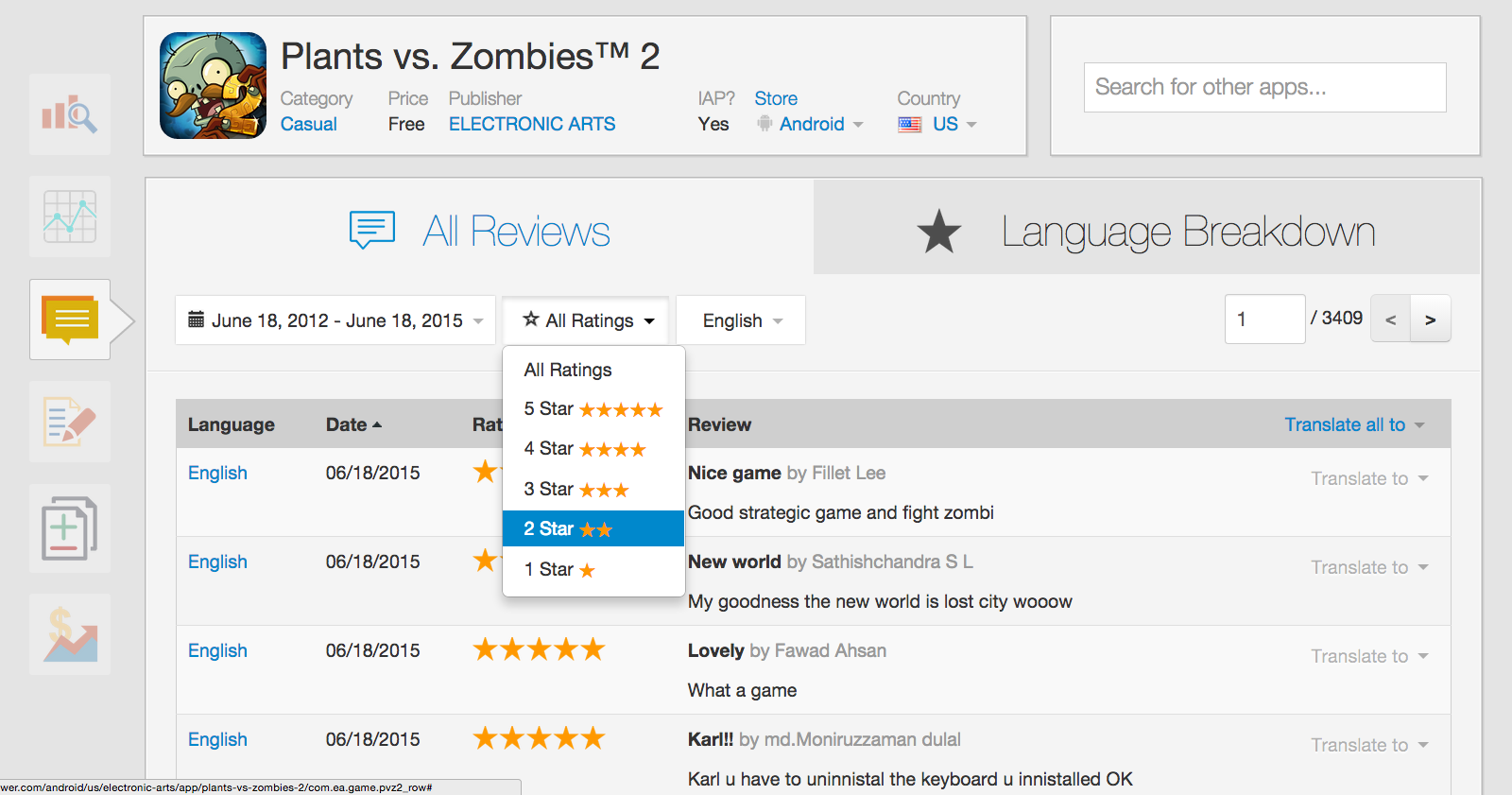Click the Plants vs. Zombies 2 title

click(471, 57)
